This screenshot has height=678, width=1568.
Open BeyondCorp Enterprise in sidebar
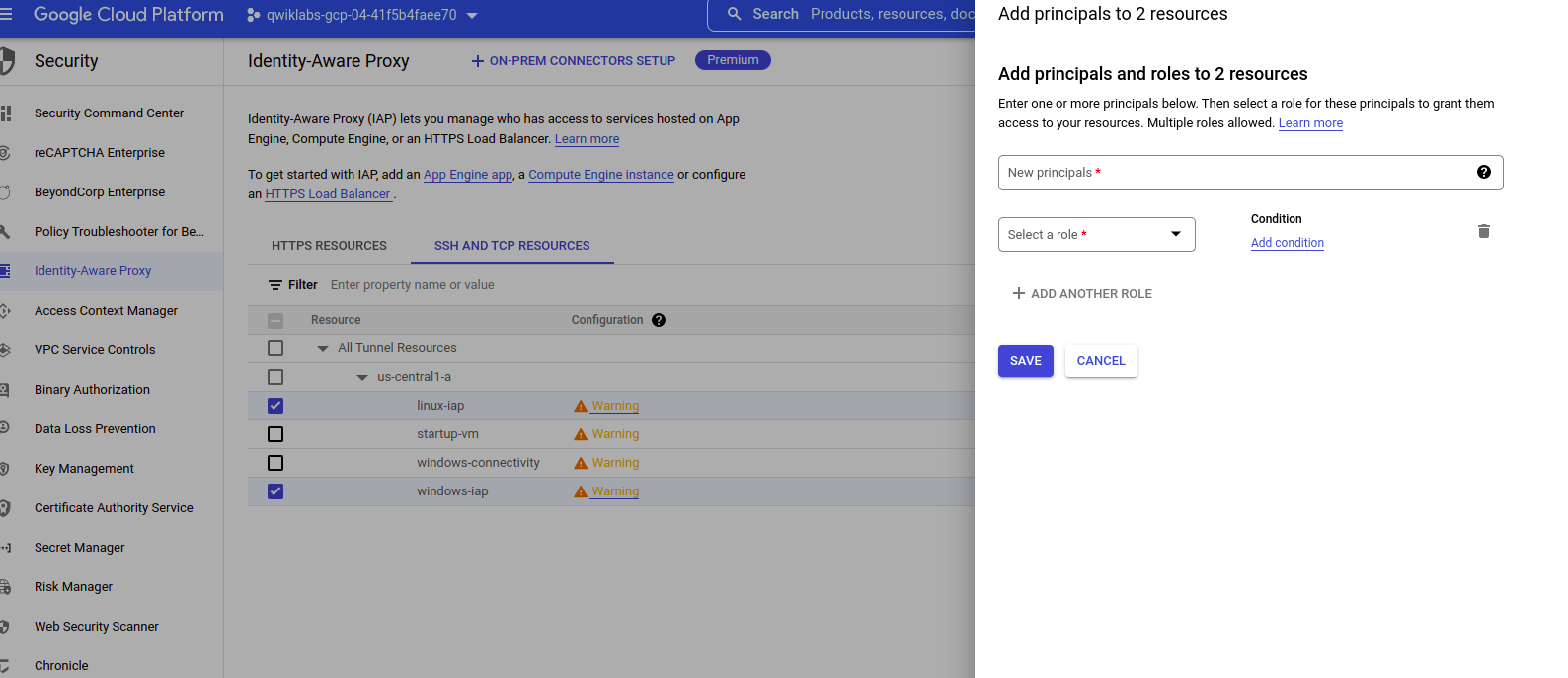tap(100, 192)
